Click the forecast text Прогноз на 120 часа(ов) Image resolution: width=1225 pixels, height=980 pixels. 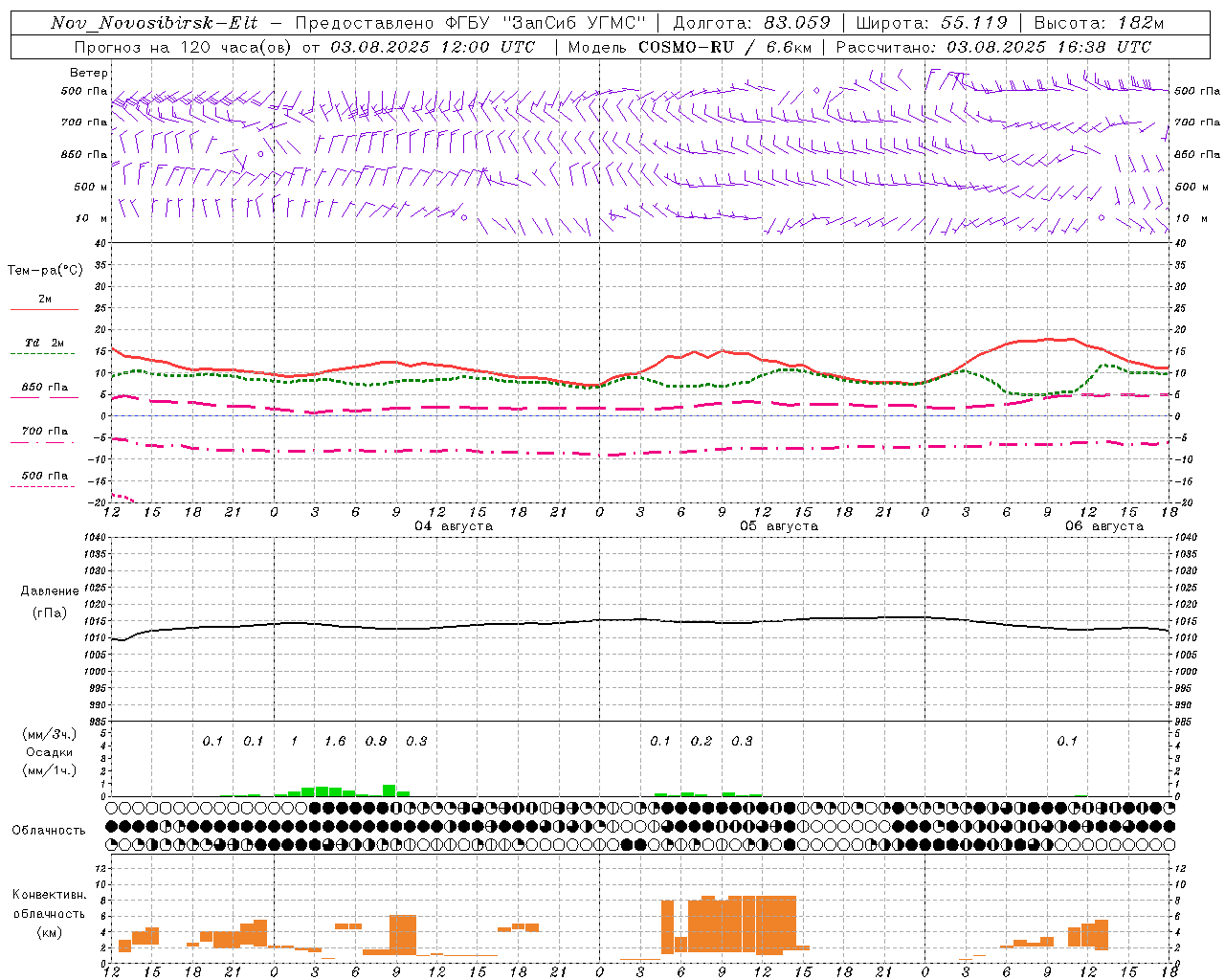click(x=183, y=47)
